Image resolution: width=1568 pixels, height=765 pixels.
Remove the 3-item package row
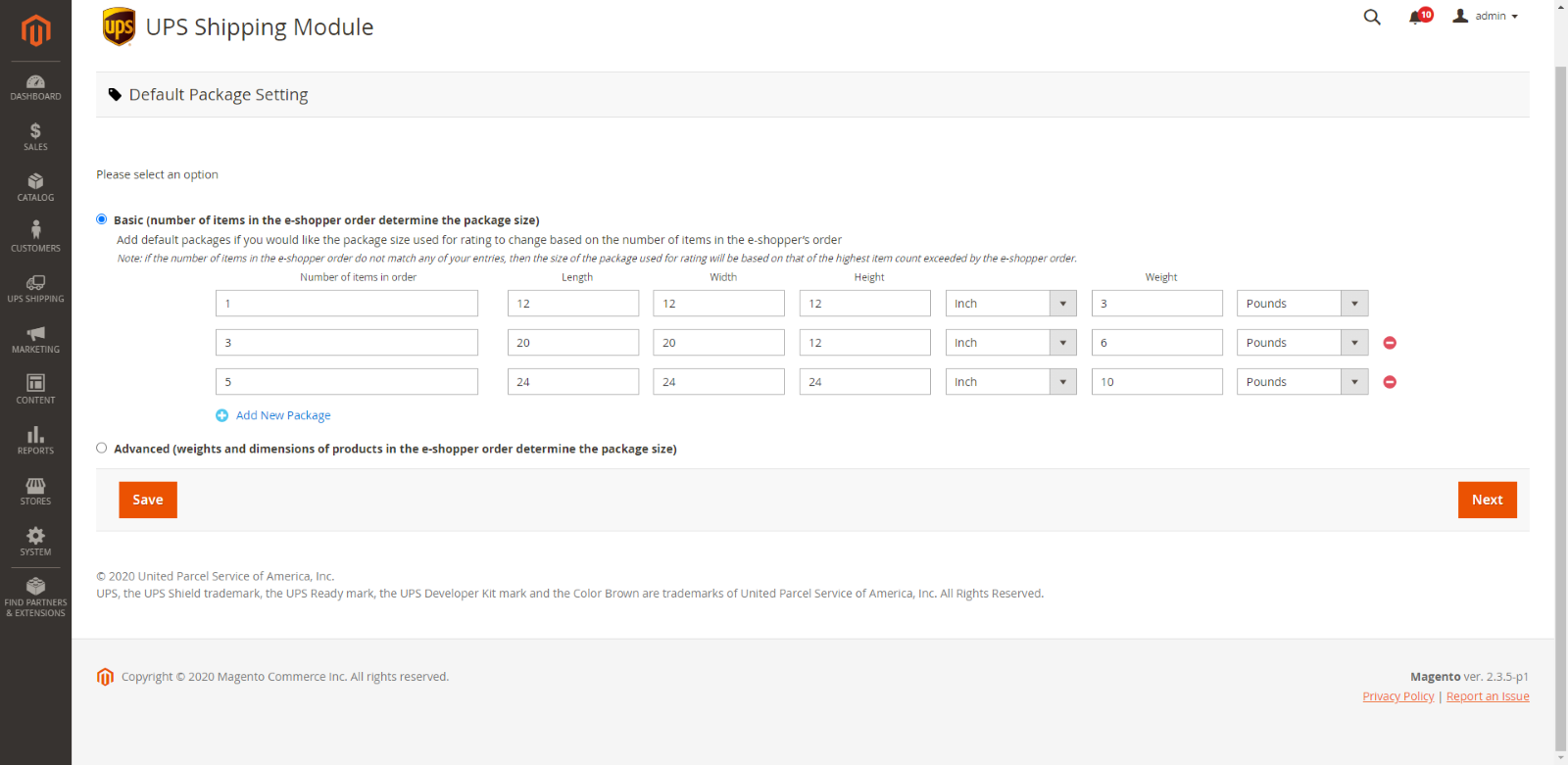click(1390, 343)
